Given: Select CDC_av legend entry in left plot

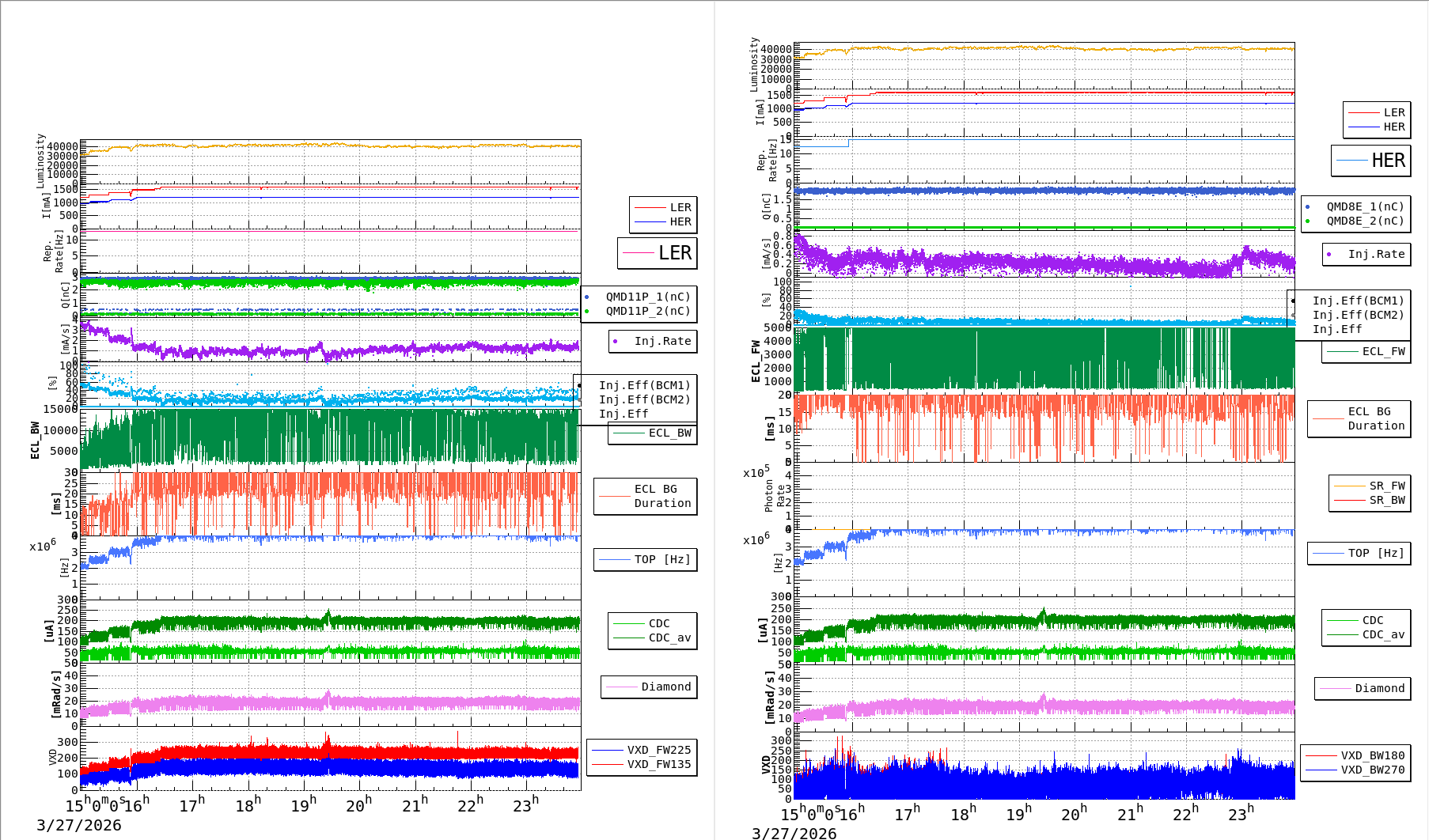Looking at the screenshot, I should (669, 638).
